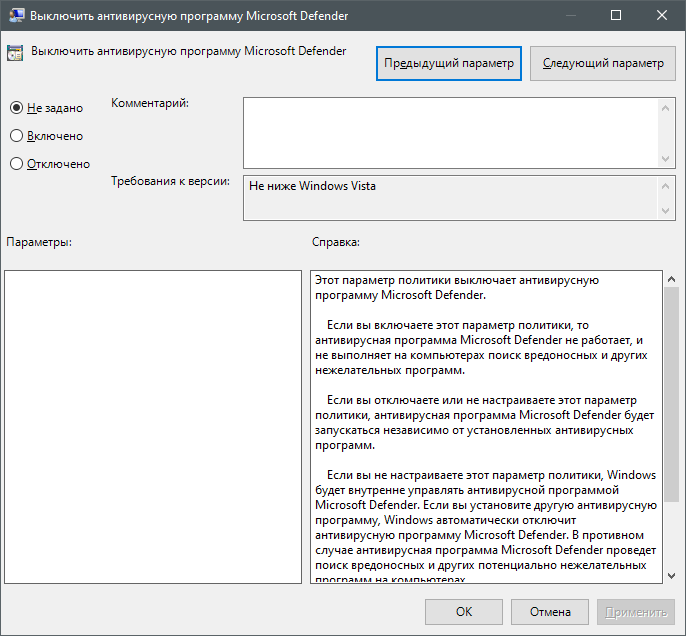Viewport: 686px width, 636px height.
Task: Click the help text scrollbar up arrow
Action: tap(672, 279)
